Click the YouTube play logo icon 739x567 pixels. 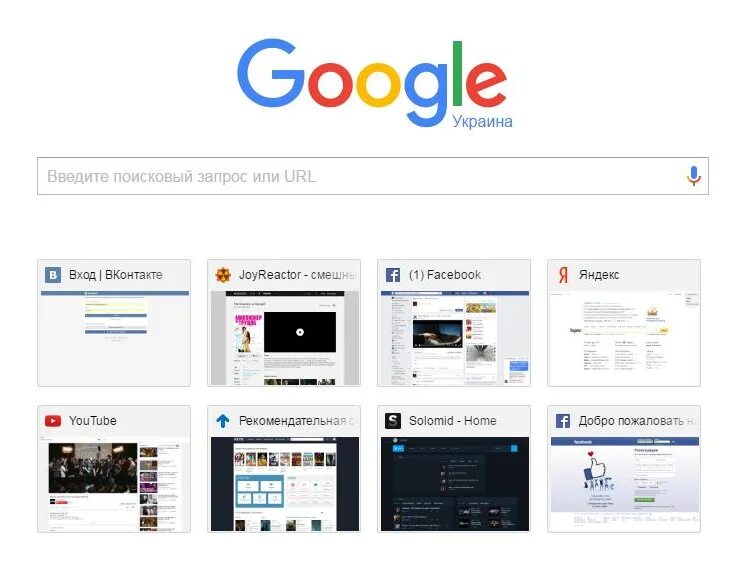click(x=53, y=421)
